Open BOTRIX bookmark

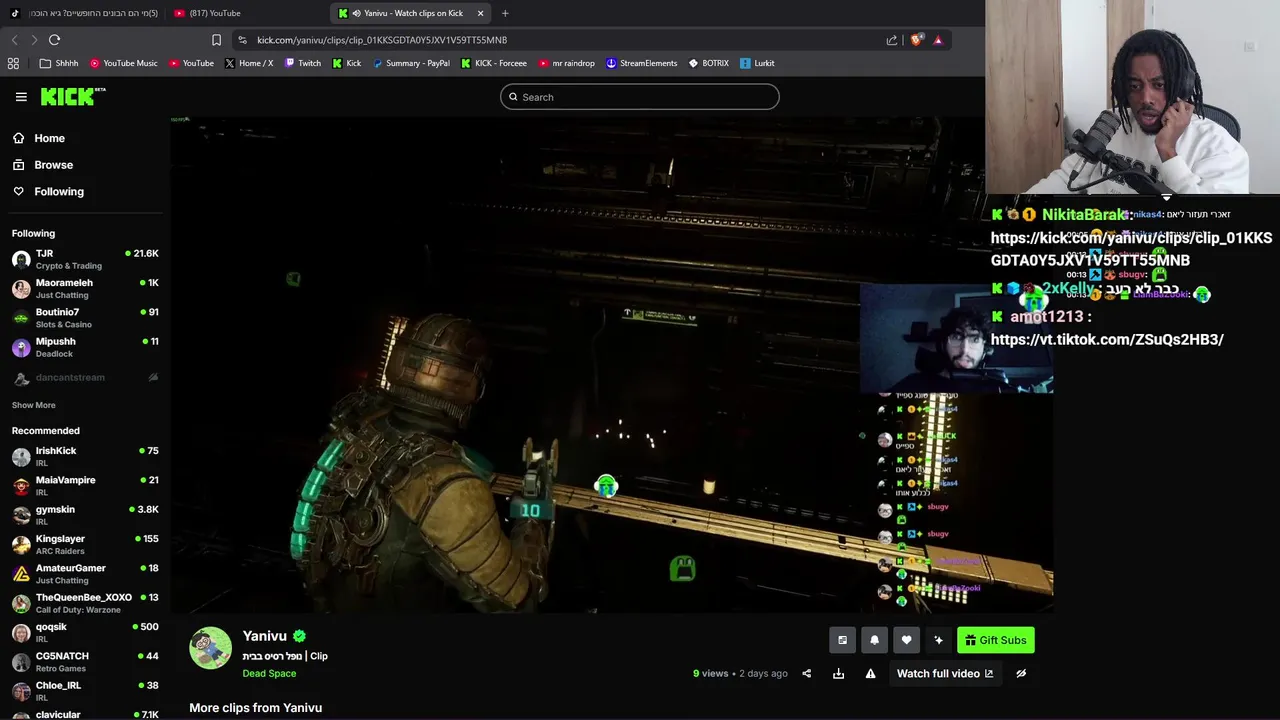(708, 63)
